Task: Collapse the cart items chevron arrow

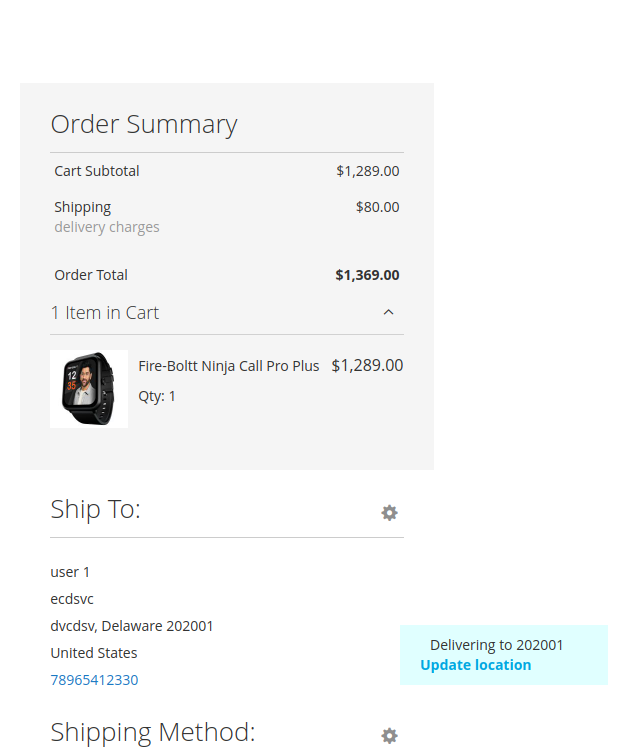Action: tap(389, 313)
